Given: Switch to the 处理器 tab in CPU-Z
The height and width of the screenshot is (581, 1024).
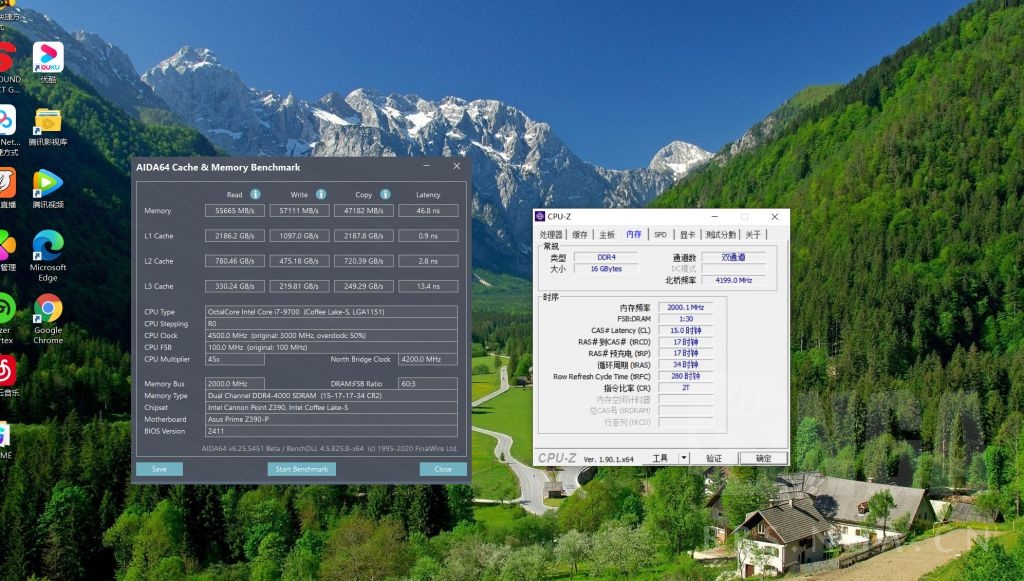Looking at the screenshot, I should [551, 235].
